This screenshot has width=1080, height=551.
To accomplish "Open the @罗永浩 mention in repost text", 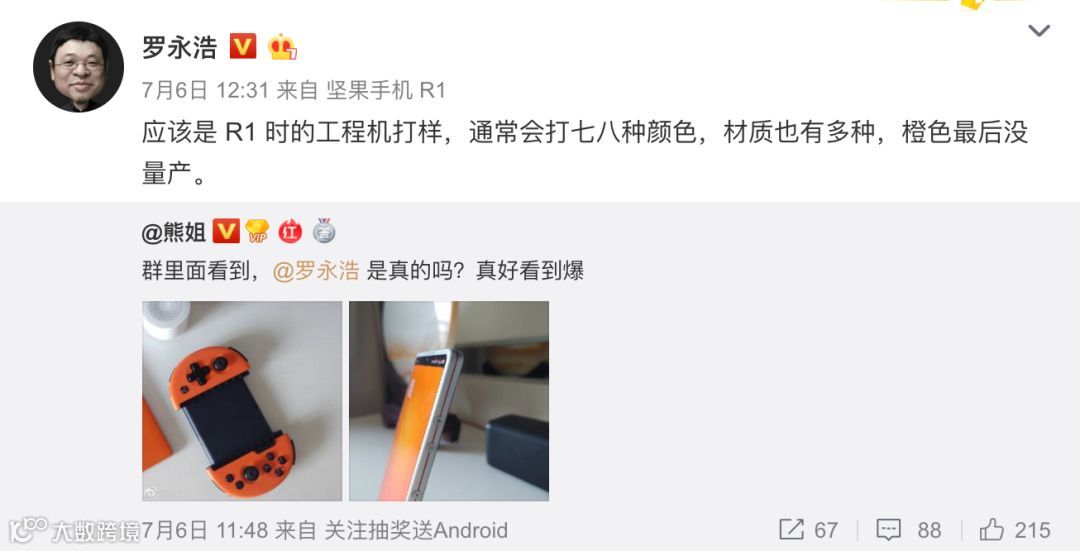I will tap(316, 271).
